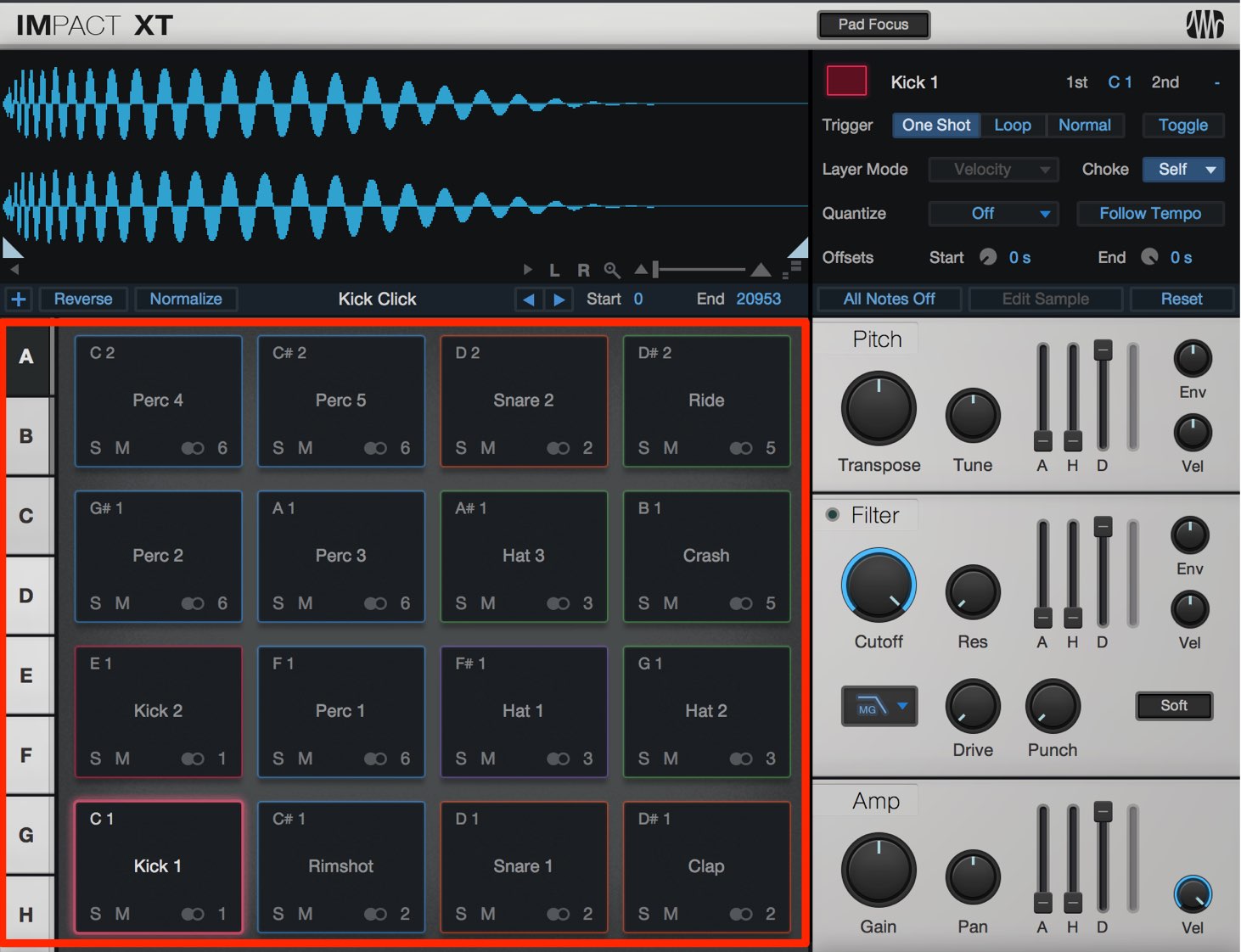
Task: Select previous sample with left arrow
Action: coord(529,299)
